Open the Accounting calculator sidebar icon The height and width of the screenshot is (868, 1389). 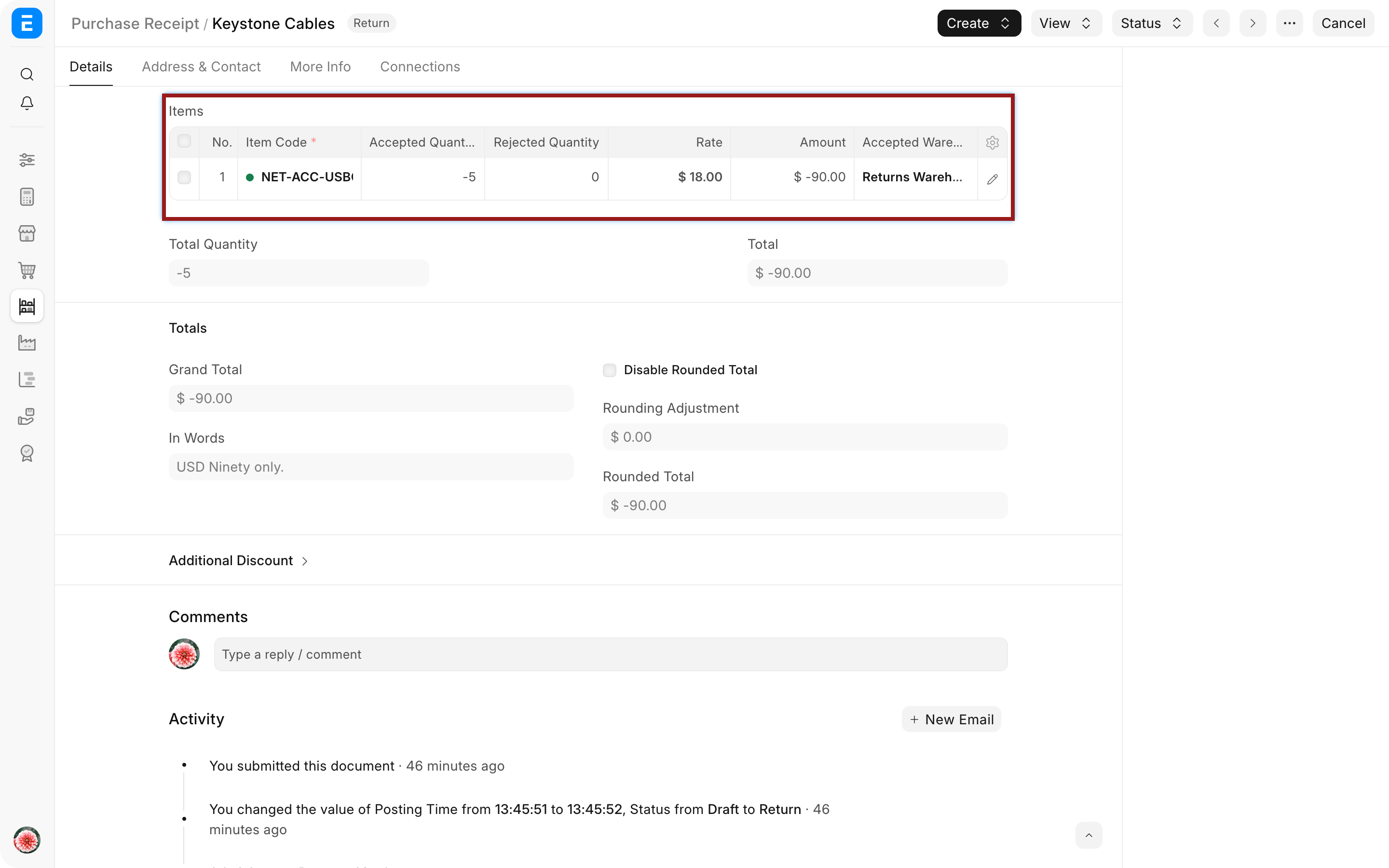(27, 196)
